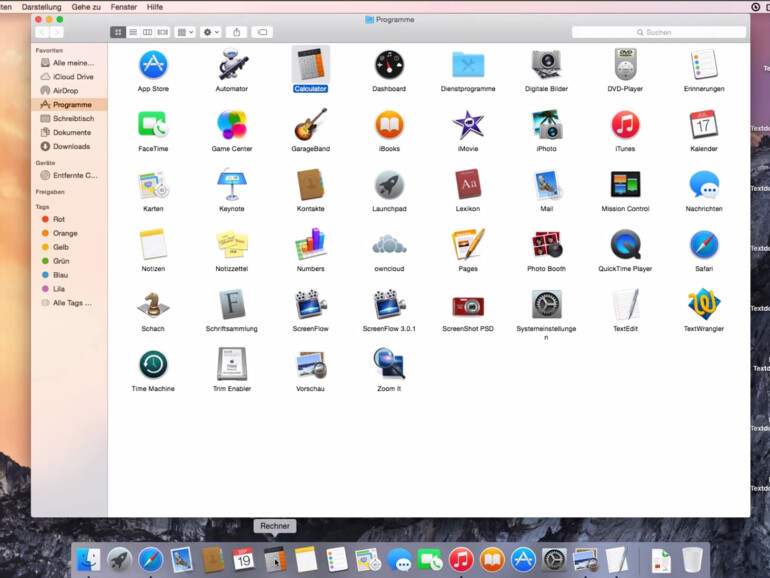
Task: Filter by the Rot tag
Action: [69, 219]
